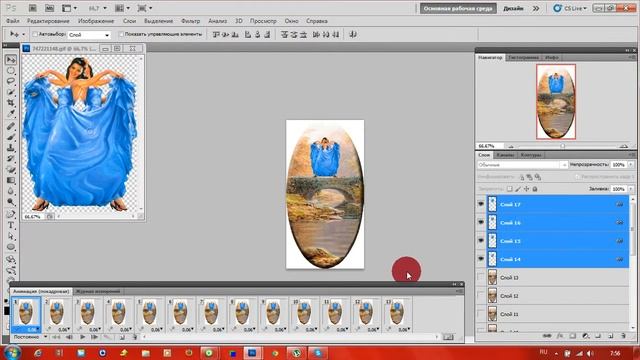This screenshot has width=640, height=360.
Task: Create new adjustment layer icon
Action: tap(585, 336)
